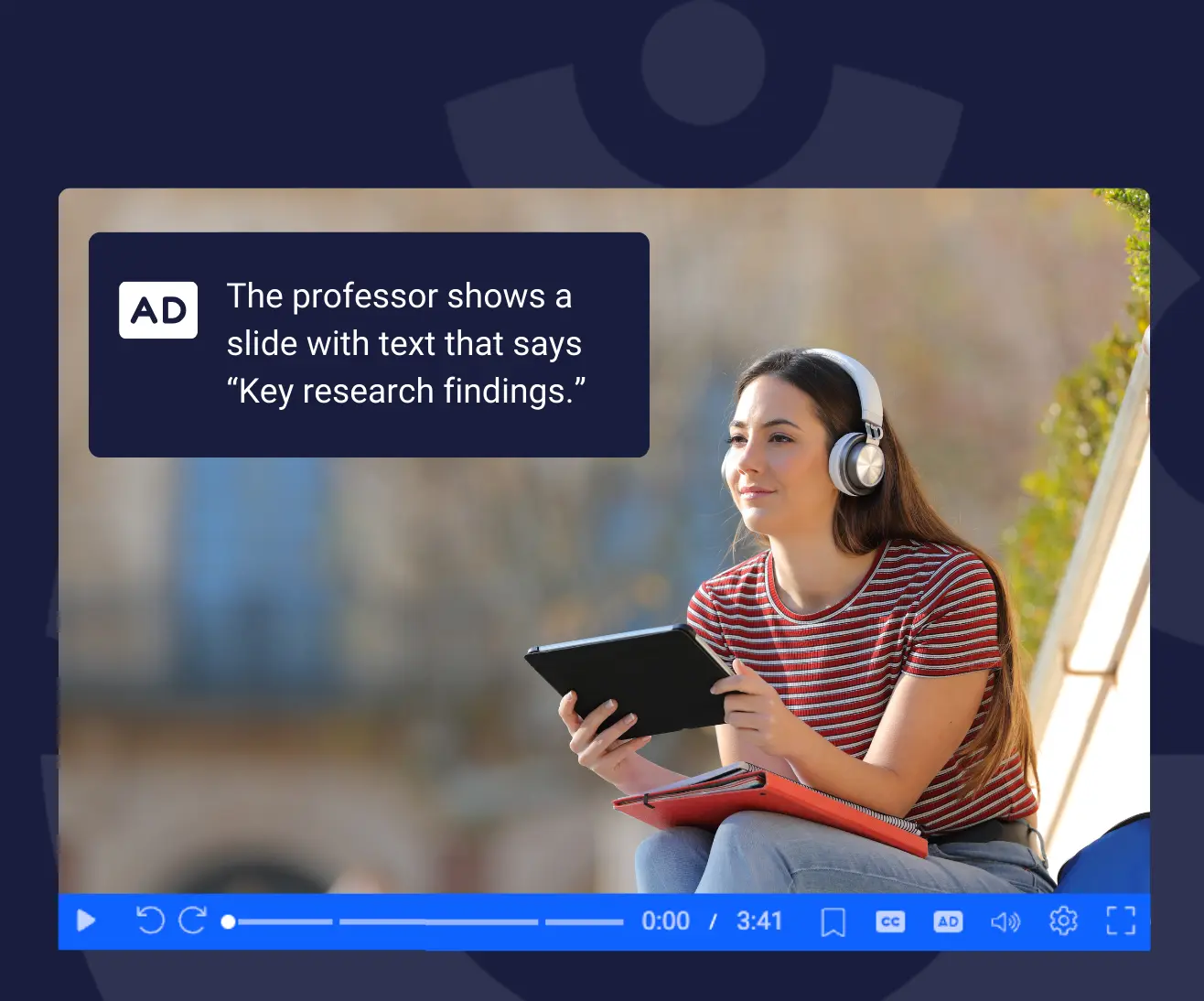Toggle audio description in the control bar
The width and height of the screenshot is (1204, 1001).
pyautogui.click(x=948, y=921)
